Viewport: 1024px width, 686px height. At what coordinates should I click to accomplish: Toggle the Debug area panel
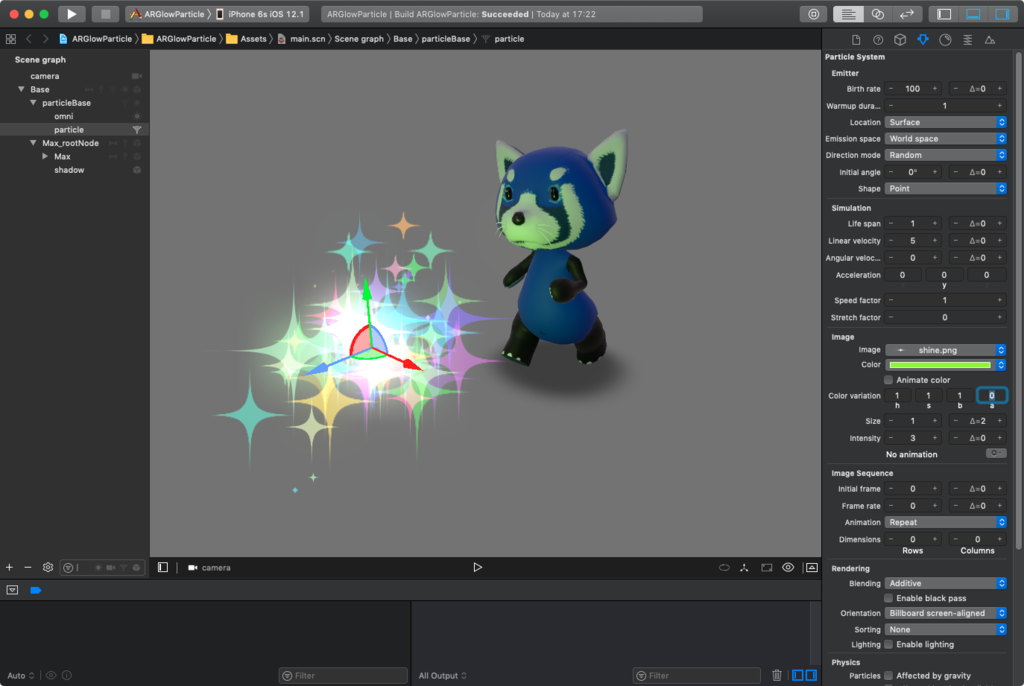973,14
